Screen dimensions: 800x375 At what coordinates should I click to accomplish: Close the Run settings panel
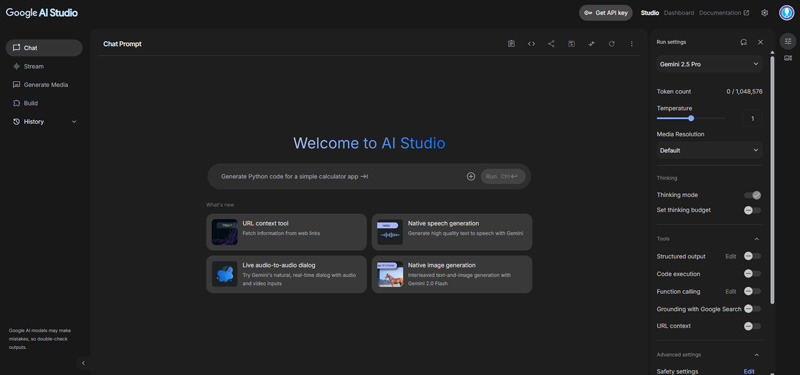point(760,42)
